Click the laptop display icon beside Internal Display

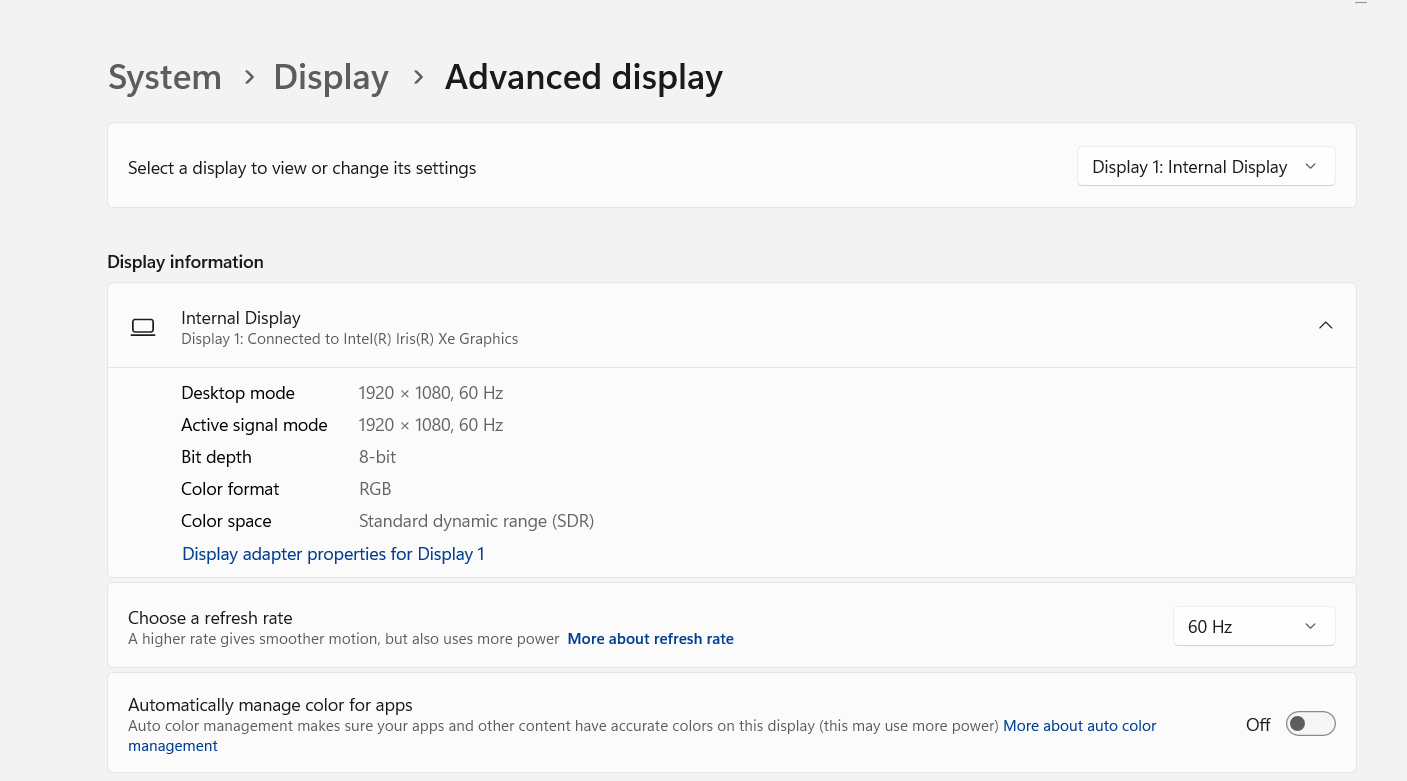tap(143, 326)
